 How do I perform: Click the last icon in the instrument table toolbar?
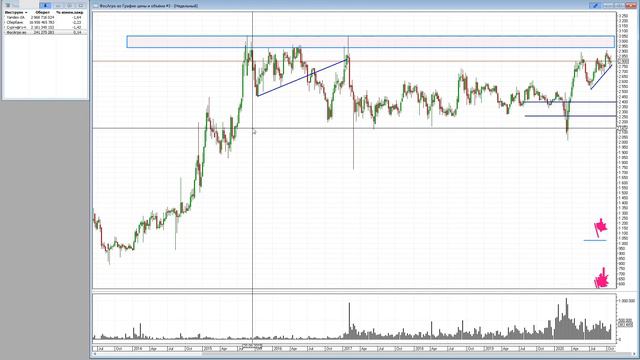point(81,5)
